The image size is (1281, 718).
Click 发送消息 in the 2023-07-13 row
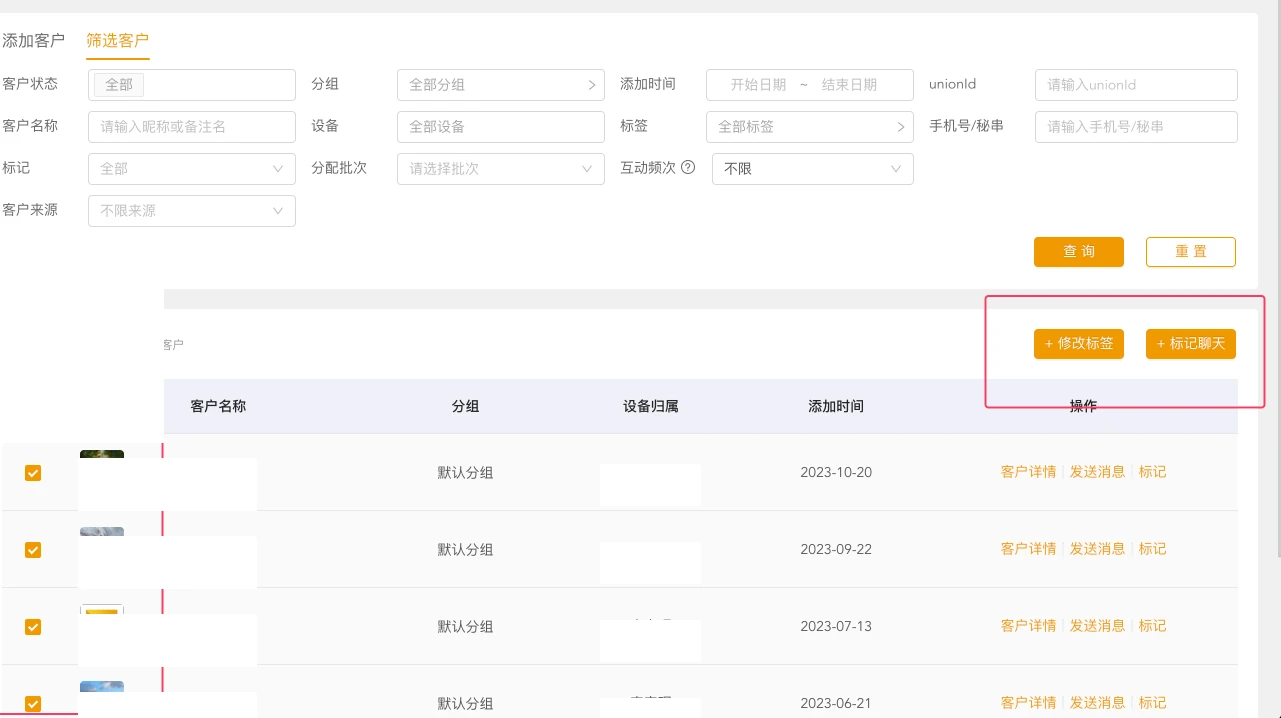coord(1097,626)
